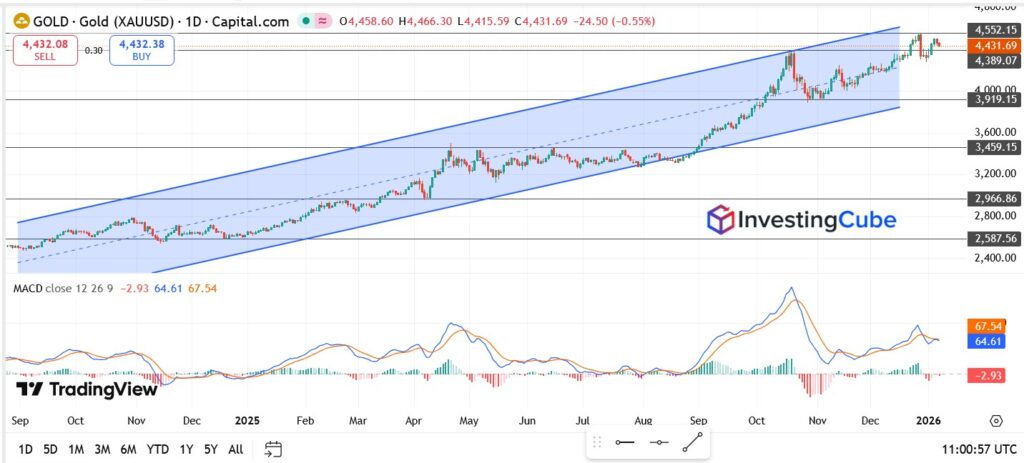1024x463 pixels.
Task: Select the diagonal trend line tool
Action: tap(691, 442)
